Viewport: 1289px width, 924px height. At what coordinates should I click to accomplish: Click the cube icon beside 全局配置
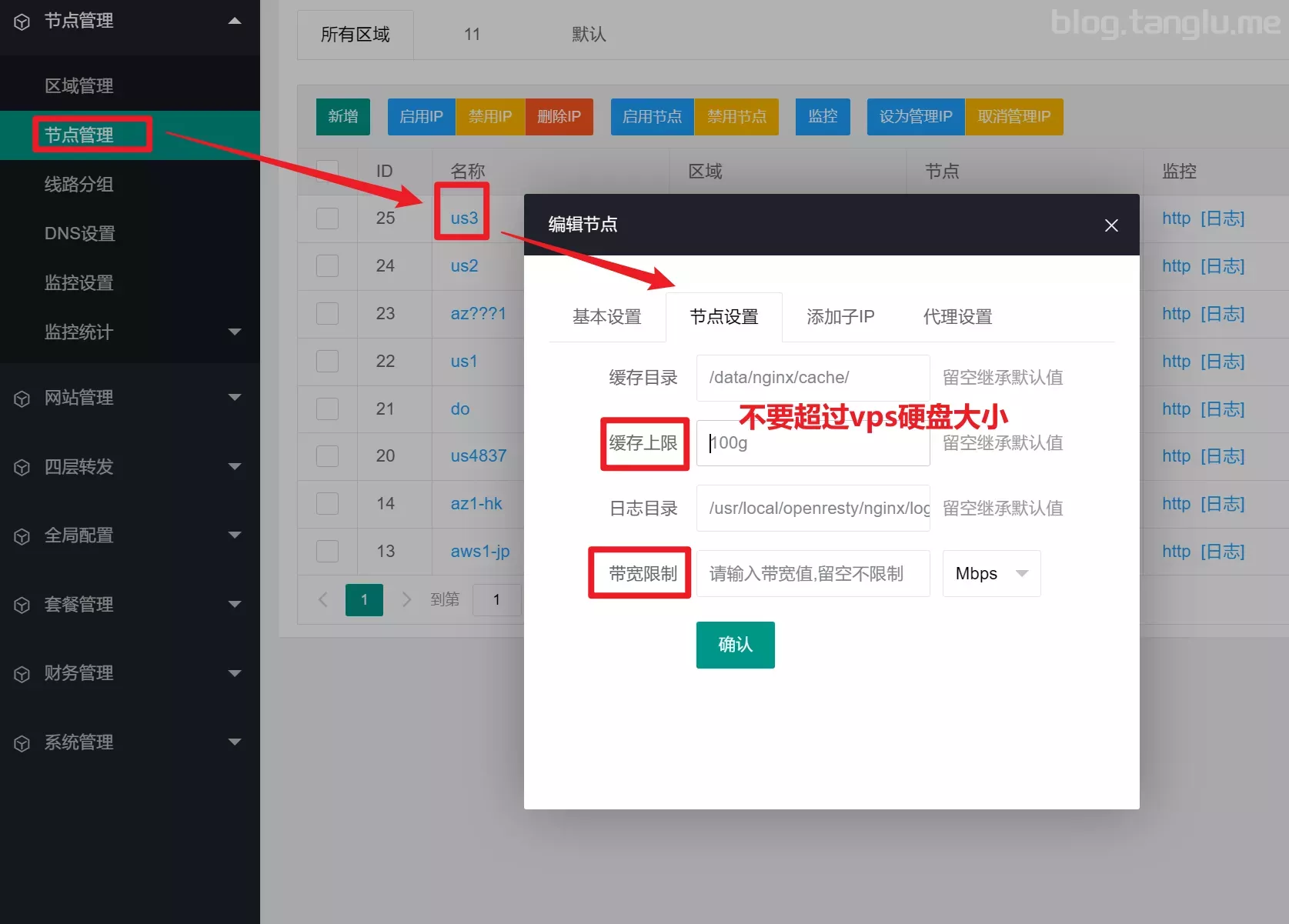[x=22, y=536]
